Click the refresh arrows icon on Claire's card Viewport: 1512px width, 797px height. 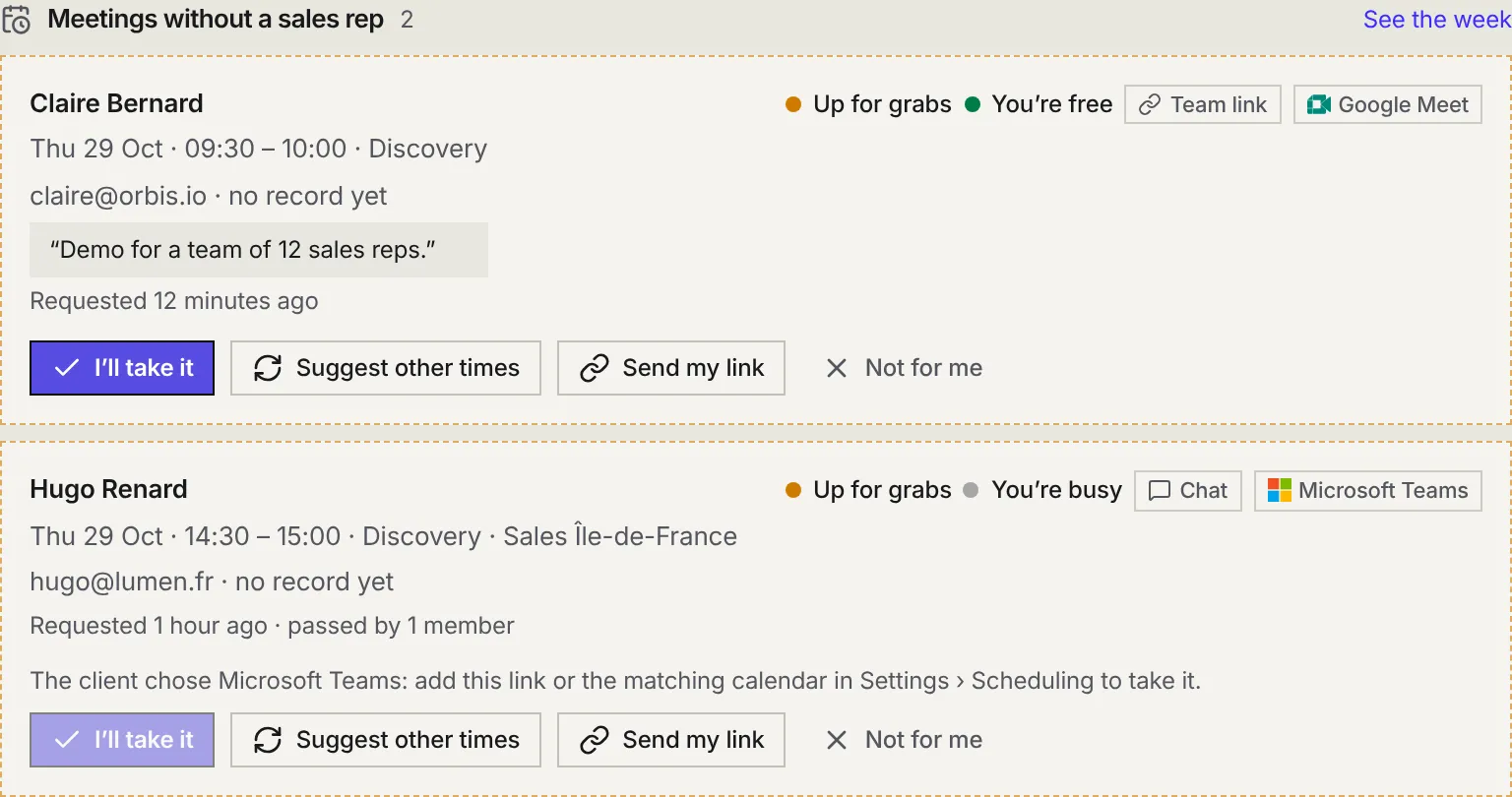click(x=268, y=368)
